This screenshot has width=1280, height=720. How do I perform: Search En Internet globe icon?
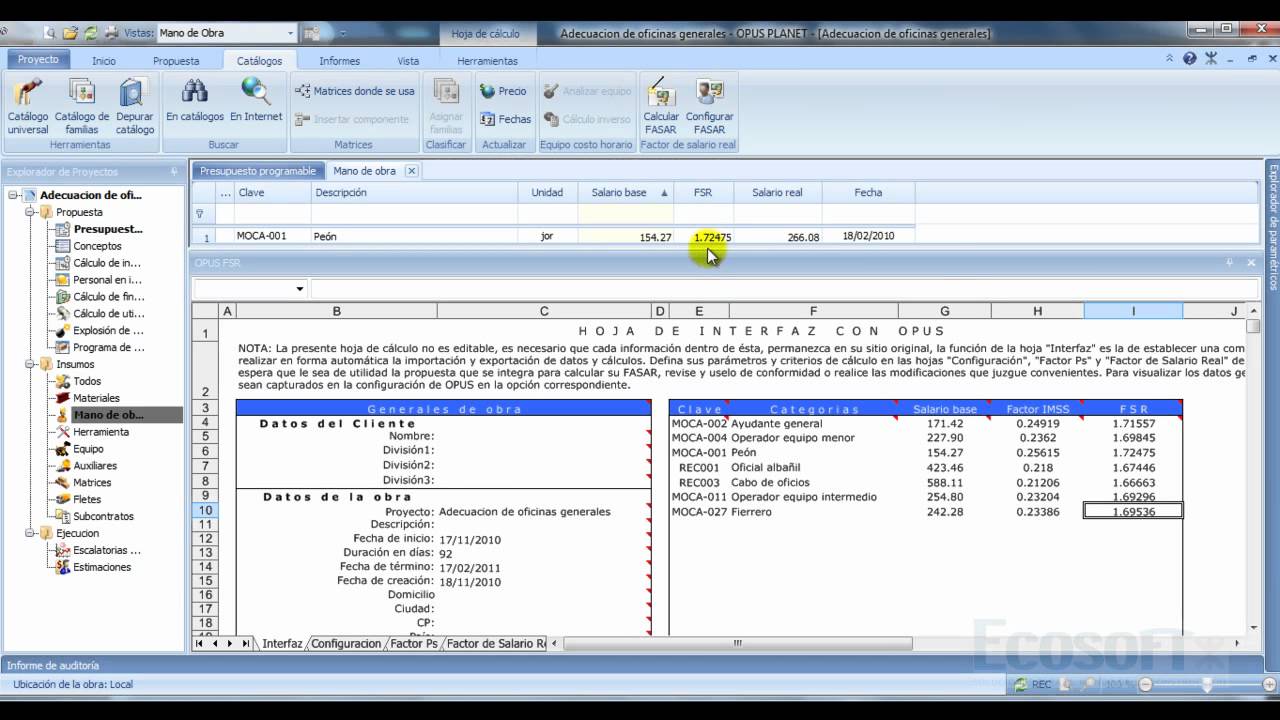click(256, 100)
